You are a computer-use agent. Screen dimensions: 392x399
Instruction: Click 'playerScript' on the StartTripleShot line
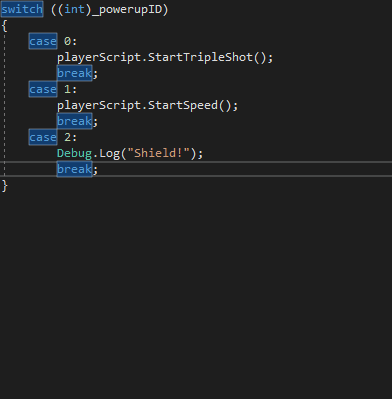click(x=99, y=58)
